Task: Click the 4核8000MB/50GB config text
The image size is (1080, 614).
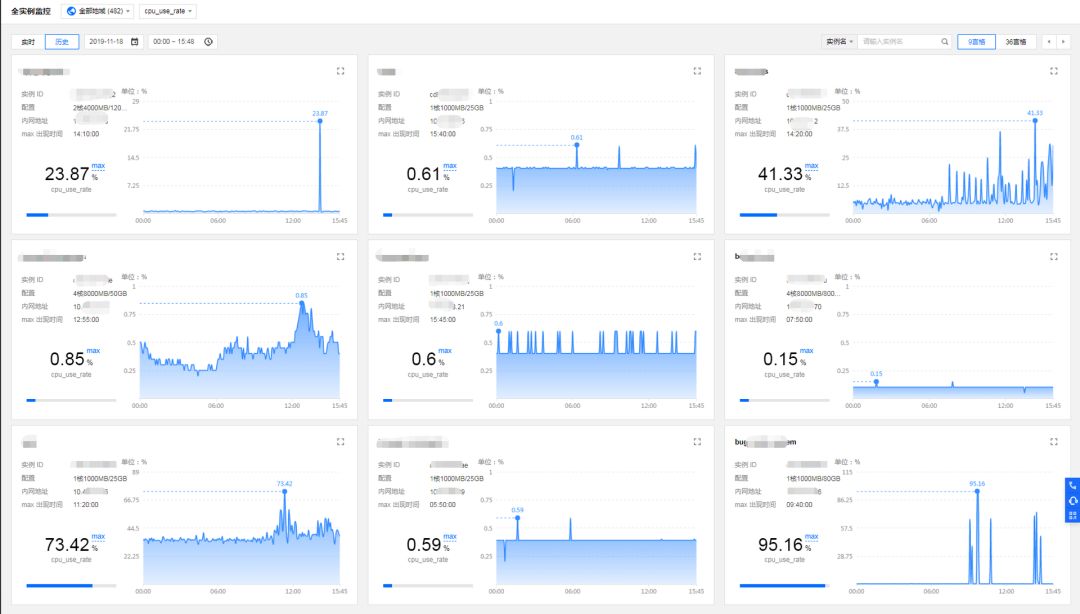Action: point(100,293)
